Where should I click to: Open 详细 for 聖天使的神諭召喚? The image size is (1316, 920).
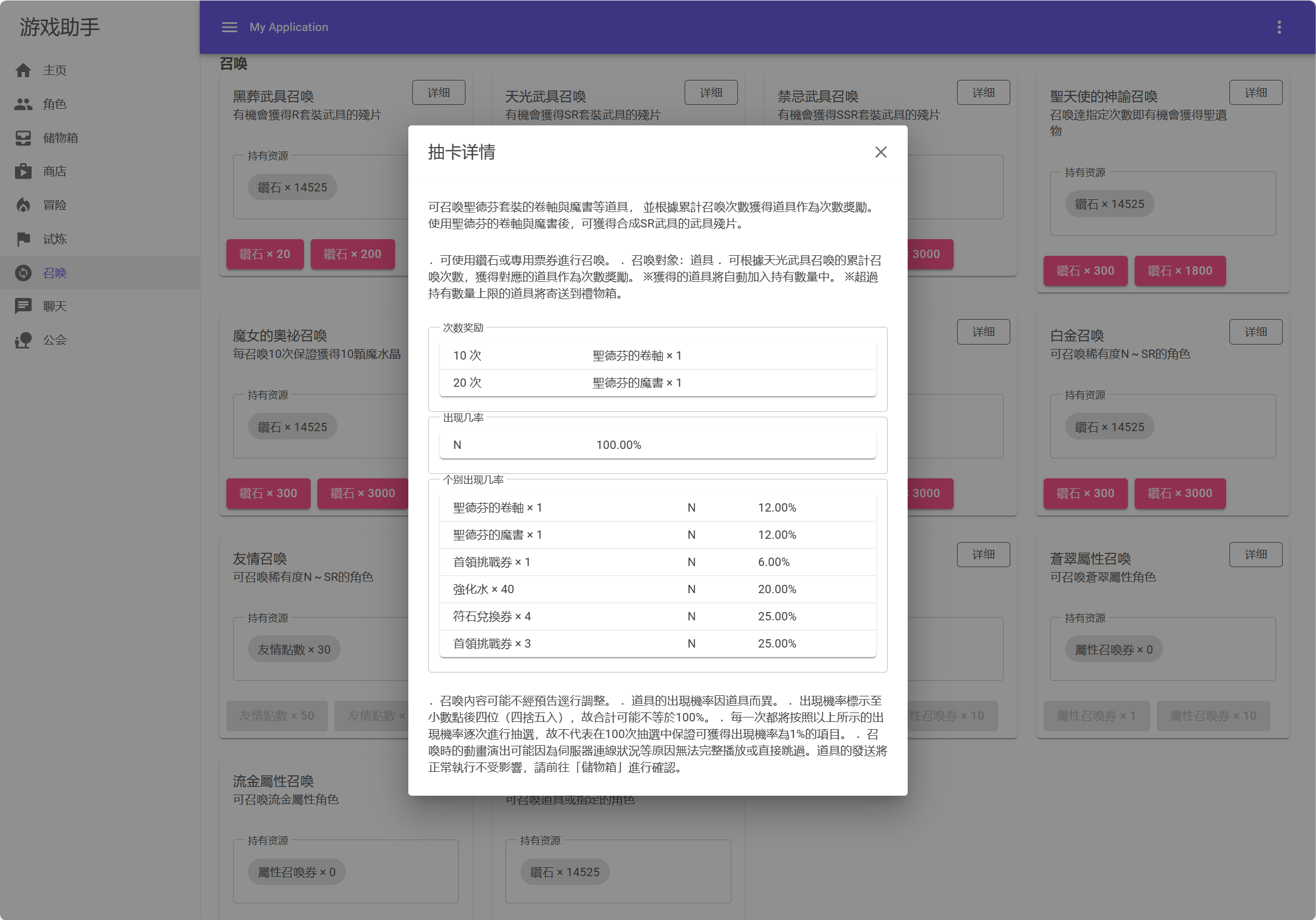(x=1255, y=92)
